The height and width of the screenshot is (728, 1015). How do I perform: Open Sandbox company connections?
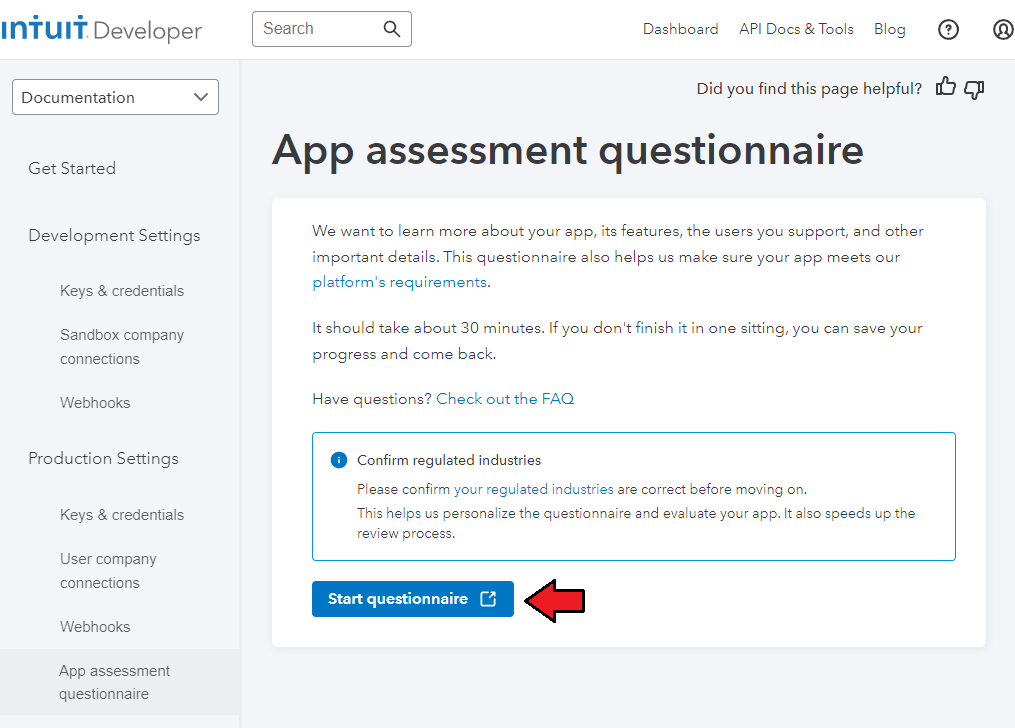click(x=122, y=347)
